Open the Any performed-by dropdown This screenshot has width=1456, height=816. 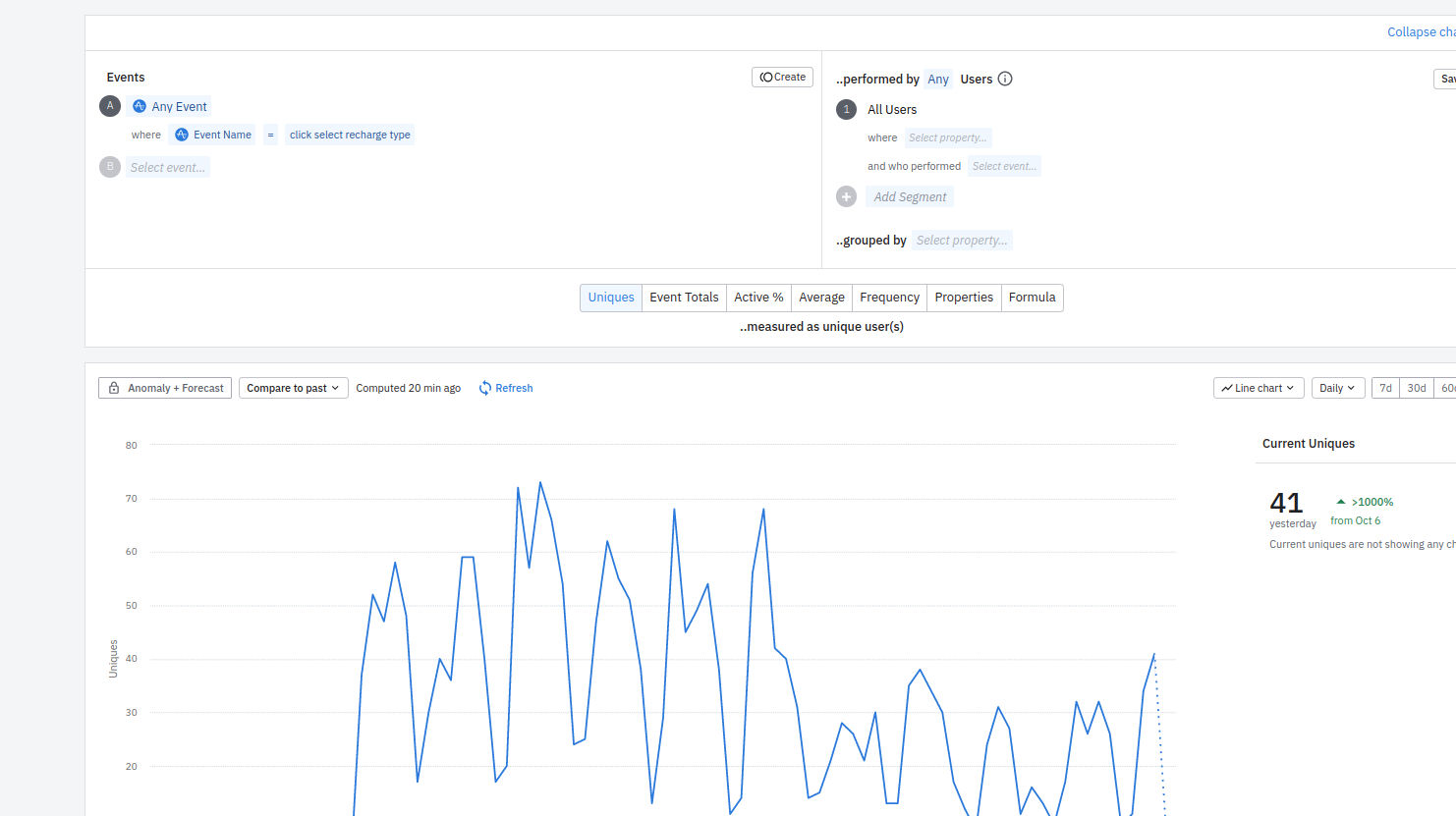(x=938, y=79)
